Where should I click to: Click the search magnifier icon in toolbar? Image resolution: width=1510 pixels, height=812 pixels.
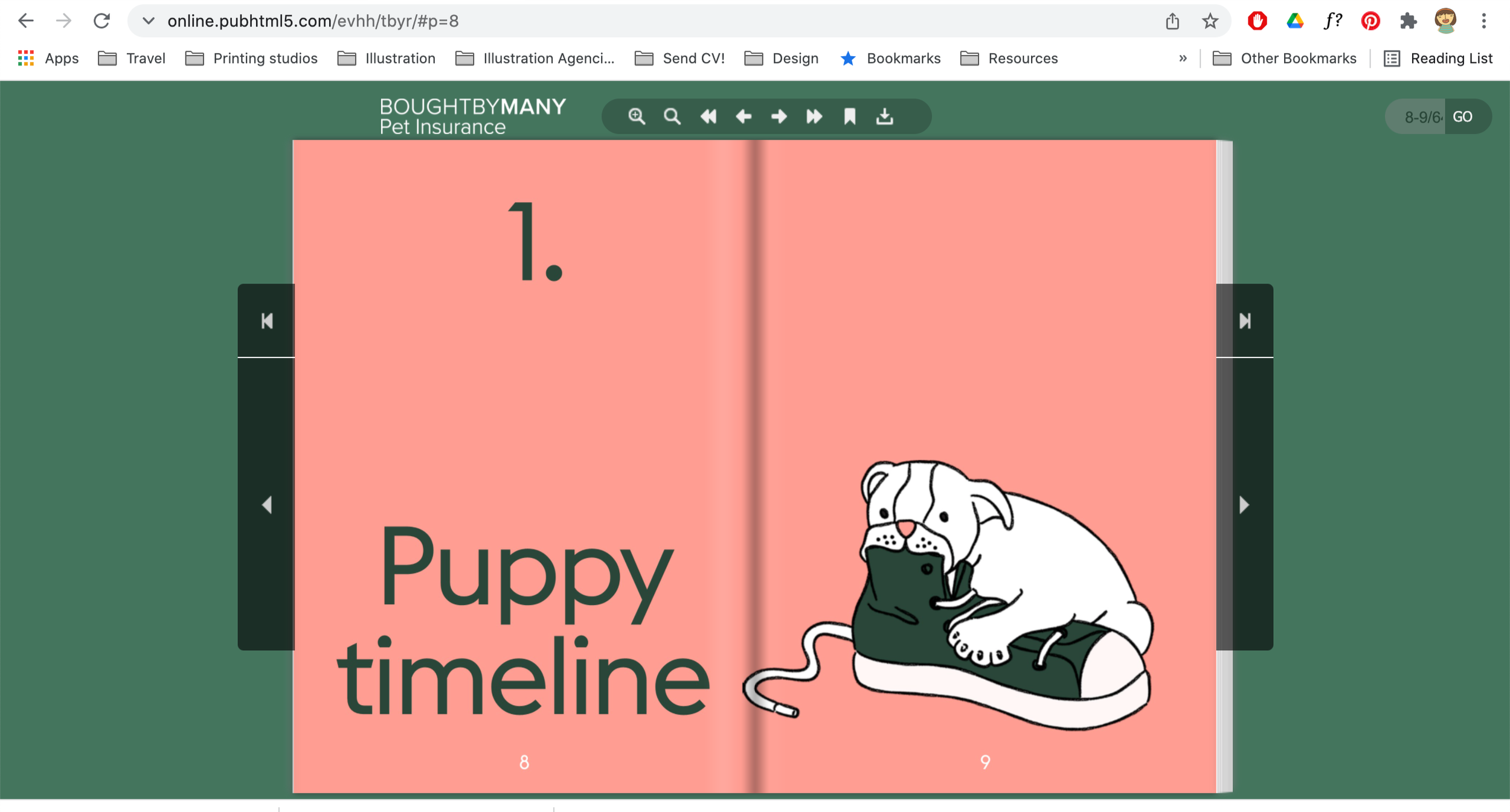coord(672,117)
